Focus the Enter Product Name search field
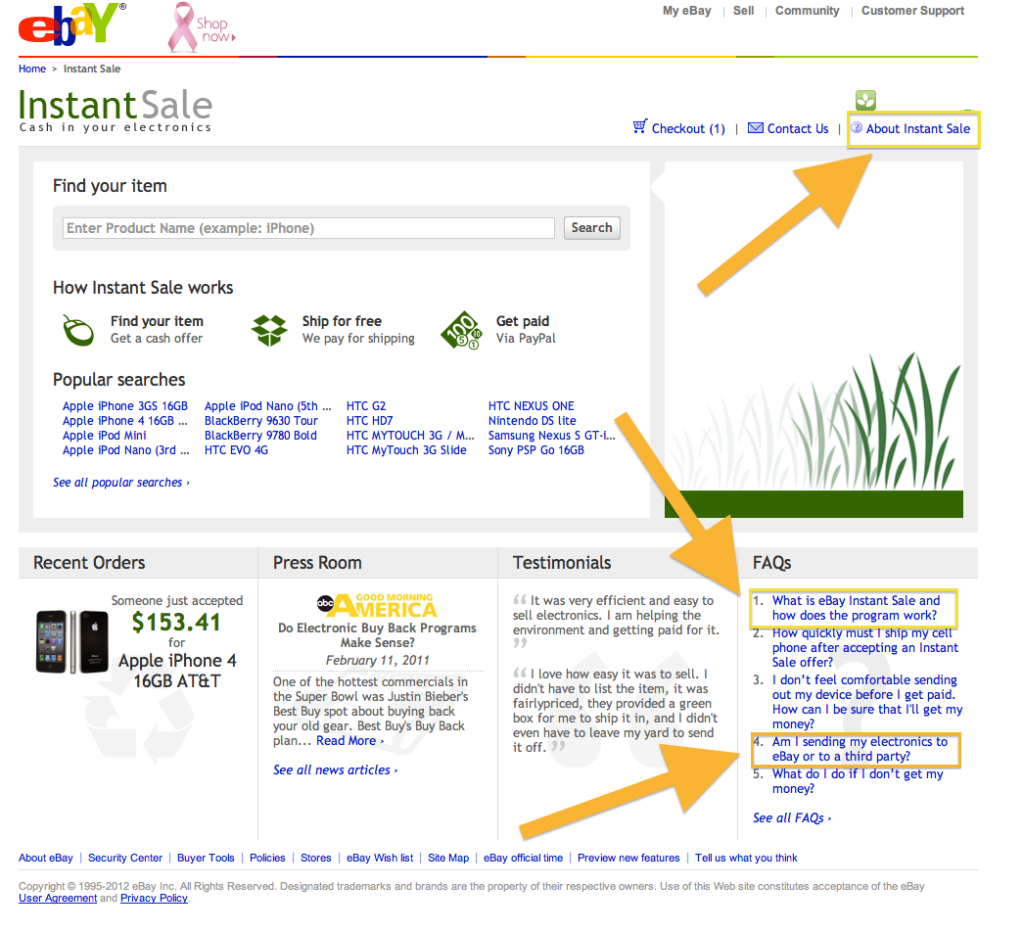This screenshot has width=1023, height=931. tap(309, 228)
